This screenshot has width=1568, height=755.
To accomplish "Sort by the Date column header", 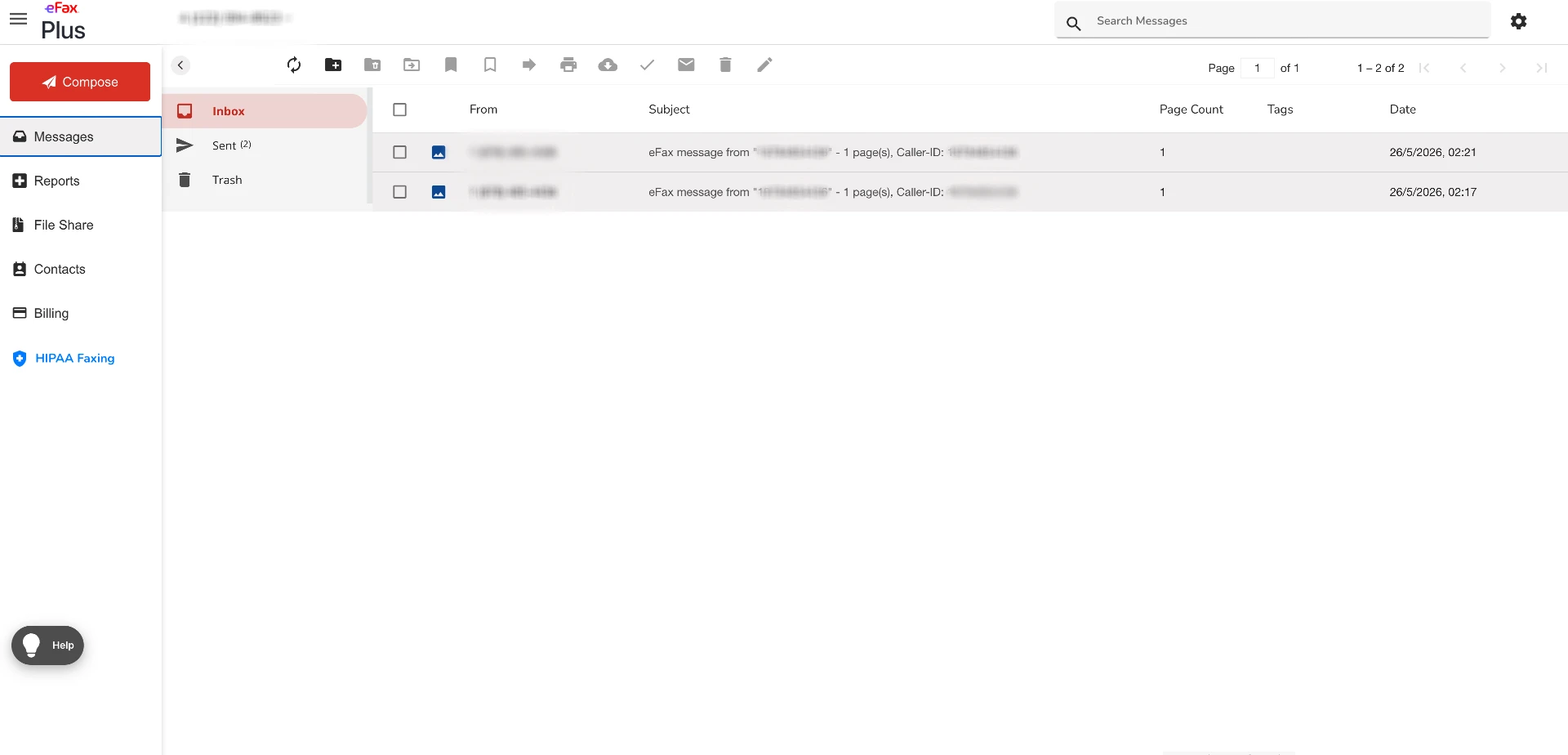I will tap(1402, 109).
